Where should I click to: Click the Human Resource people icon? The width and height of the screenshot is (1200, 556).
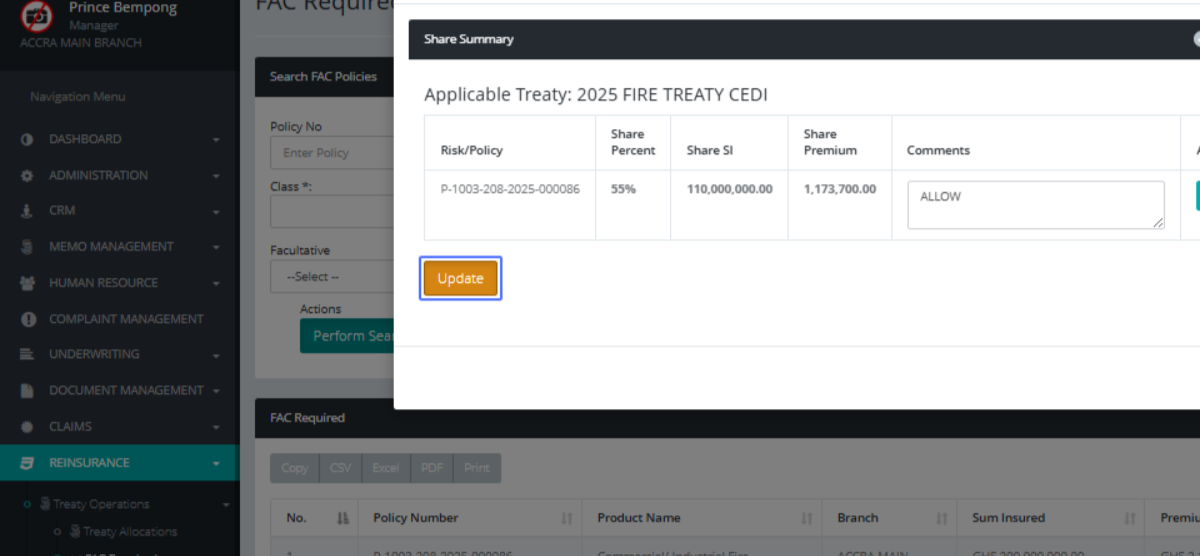pos(27,283)
